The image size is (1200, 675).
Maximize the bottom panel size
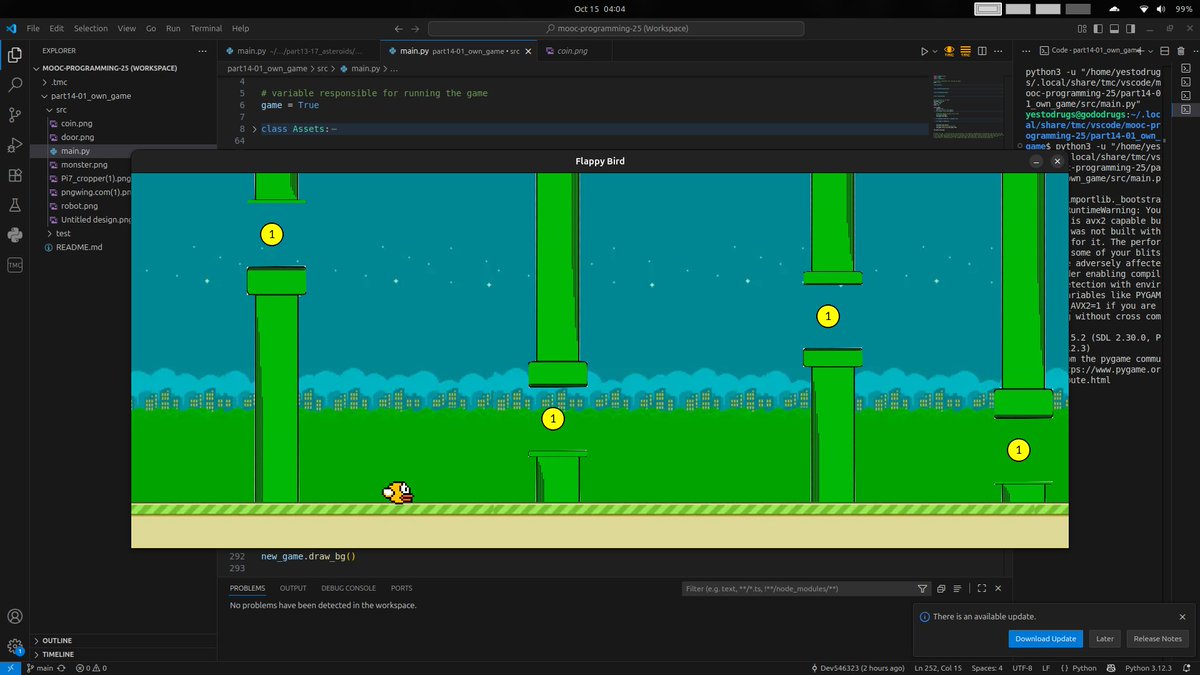[x=982, y=589]
